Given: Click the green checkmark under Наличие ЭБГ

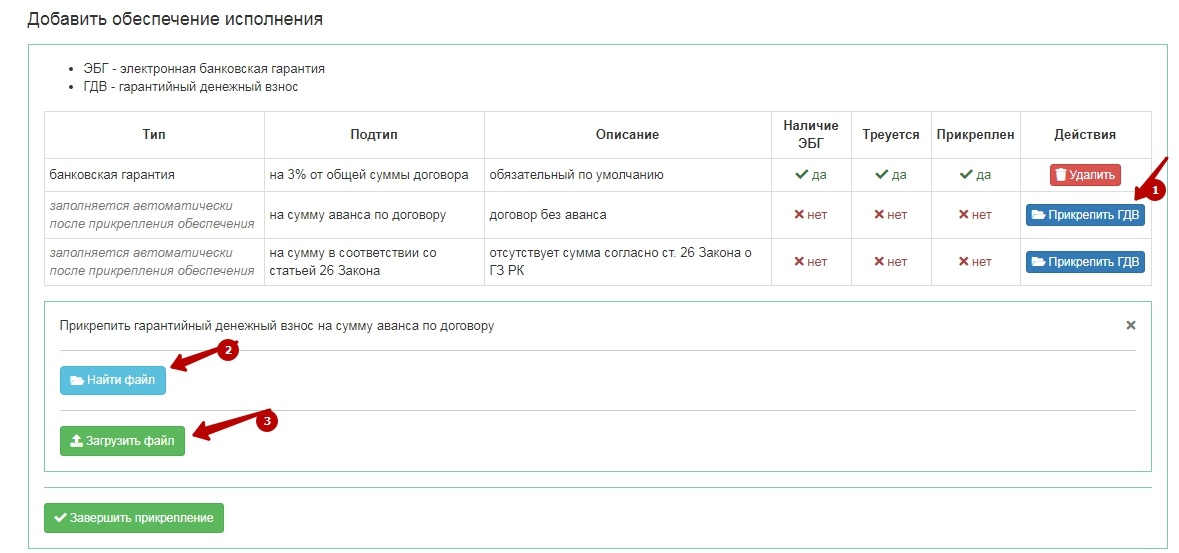Looking at the screenshot, I should pyautogui.click(x=801, y=175).
